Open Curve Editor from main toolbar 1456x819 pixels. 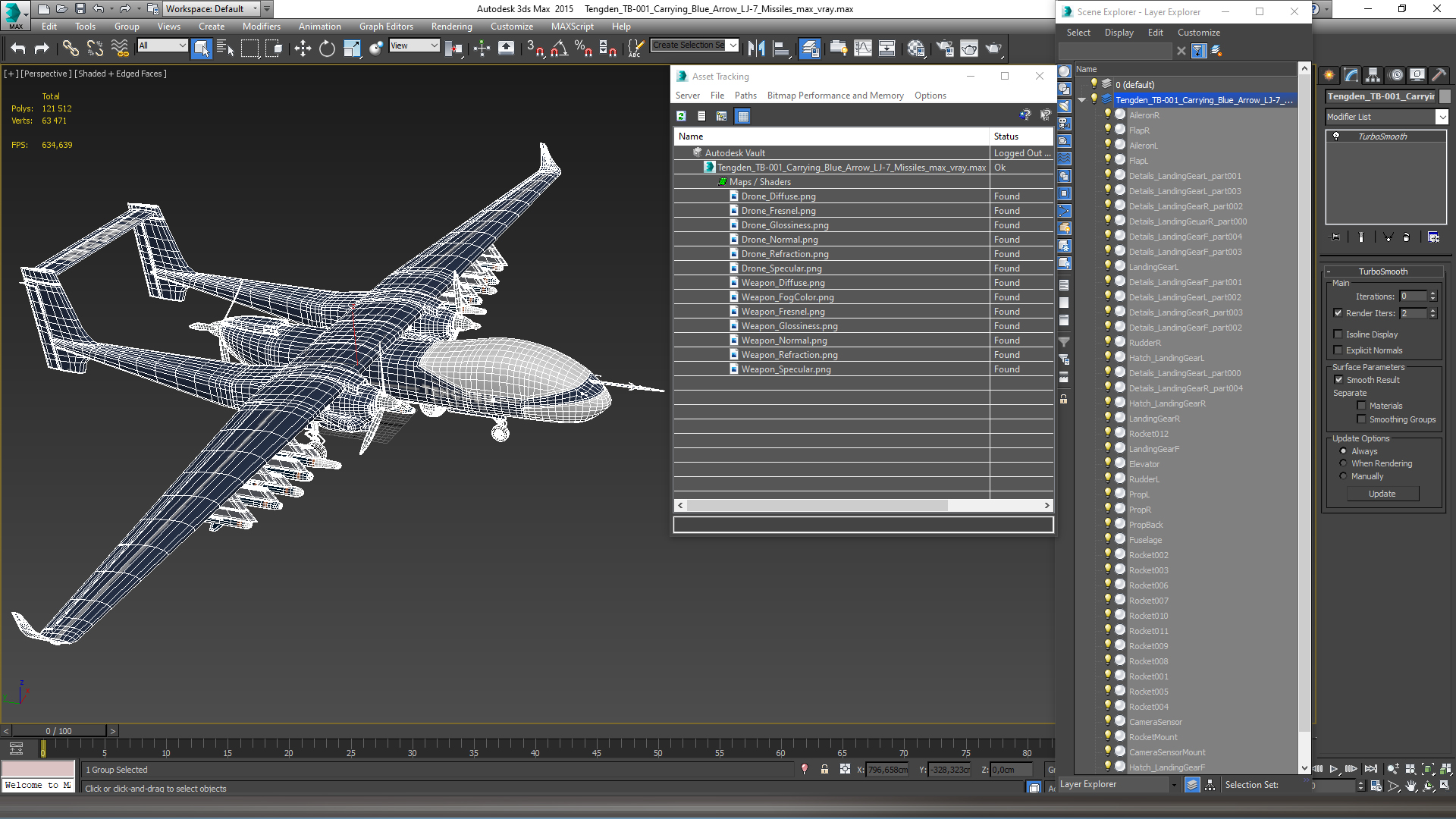(x=863, y=49)
